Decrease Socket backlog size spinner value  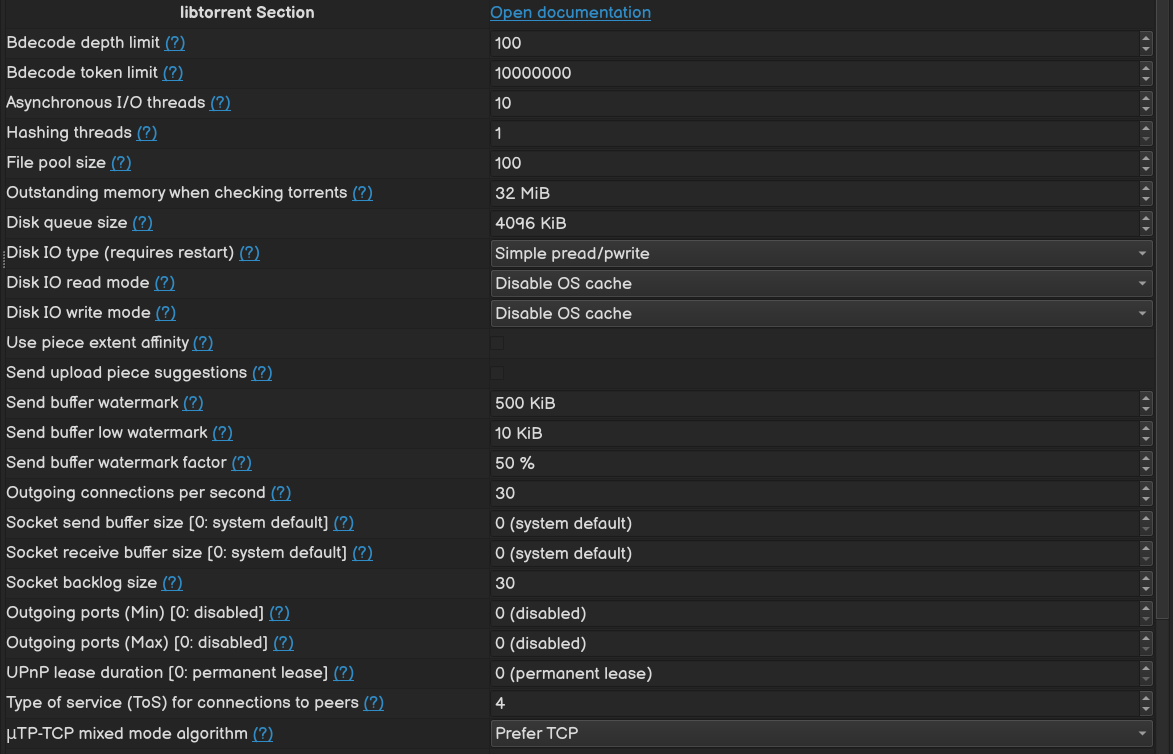click(1145, 589)
